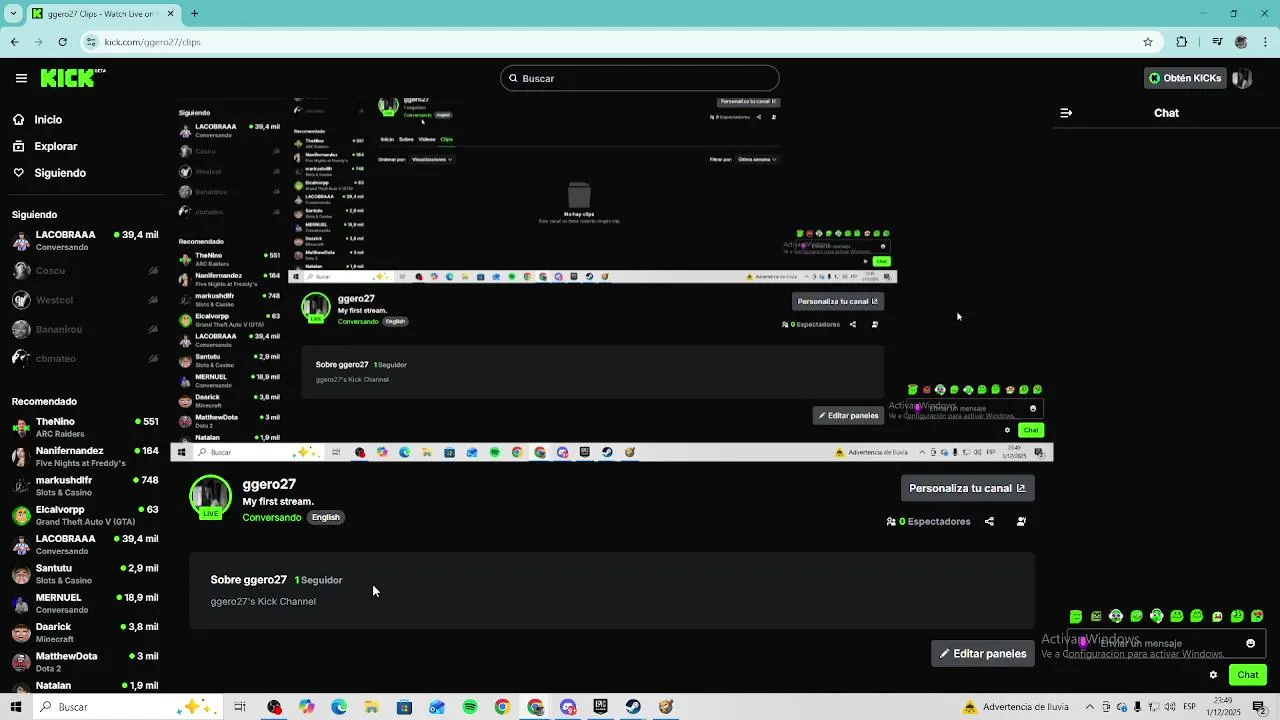Share the ggero27 channel via share icon
The image size is (1280, 720).
(x=989, y=521)
